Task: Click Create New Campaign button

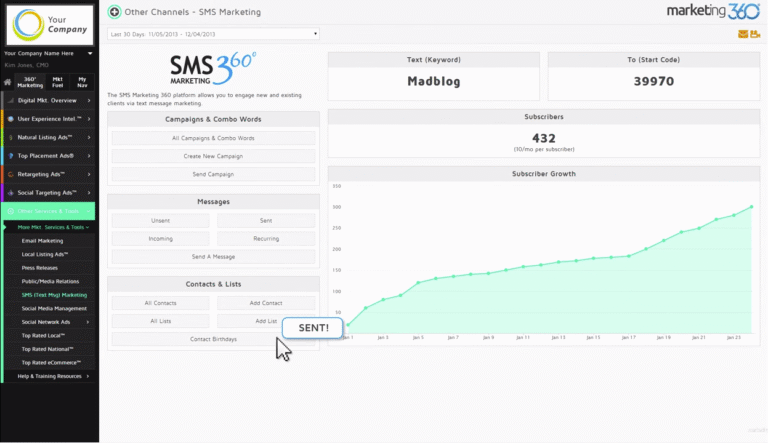Action: tap(213, 156)
